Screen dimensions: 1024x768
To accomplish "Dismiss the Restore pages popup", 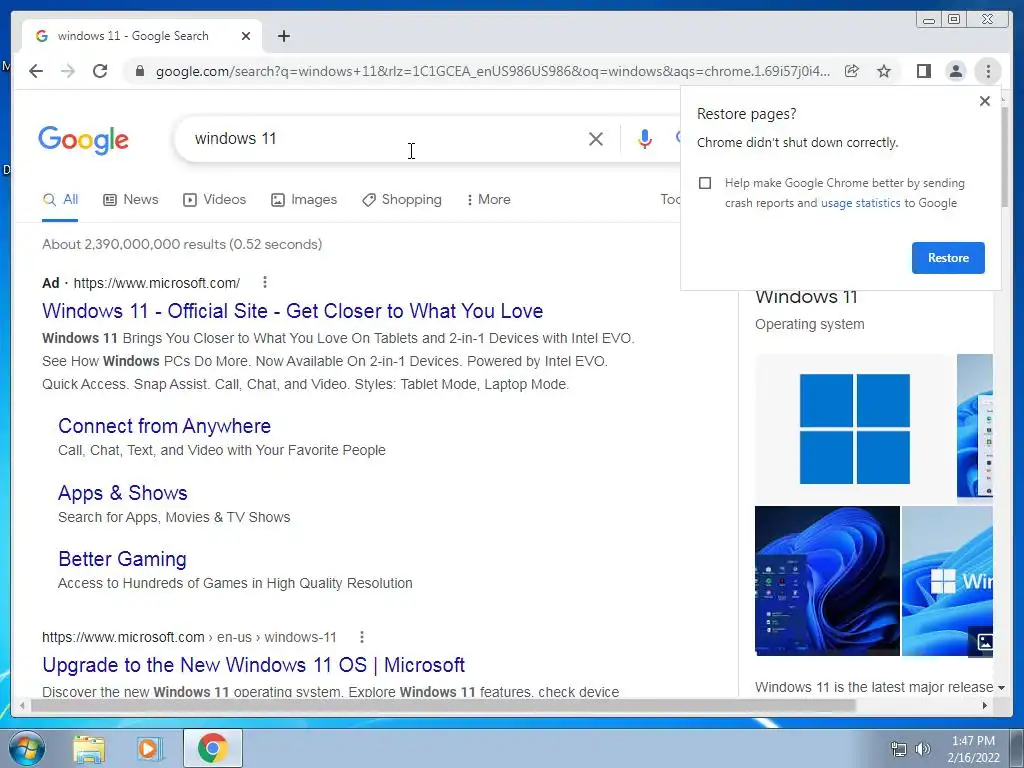I will pos(985,101).
